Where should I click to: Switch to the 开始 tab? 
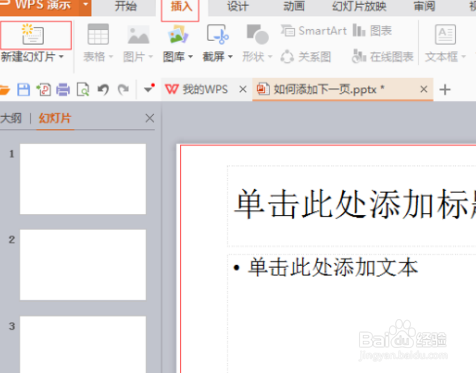tap(125, 6)
